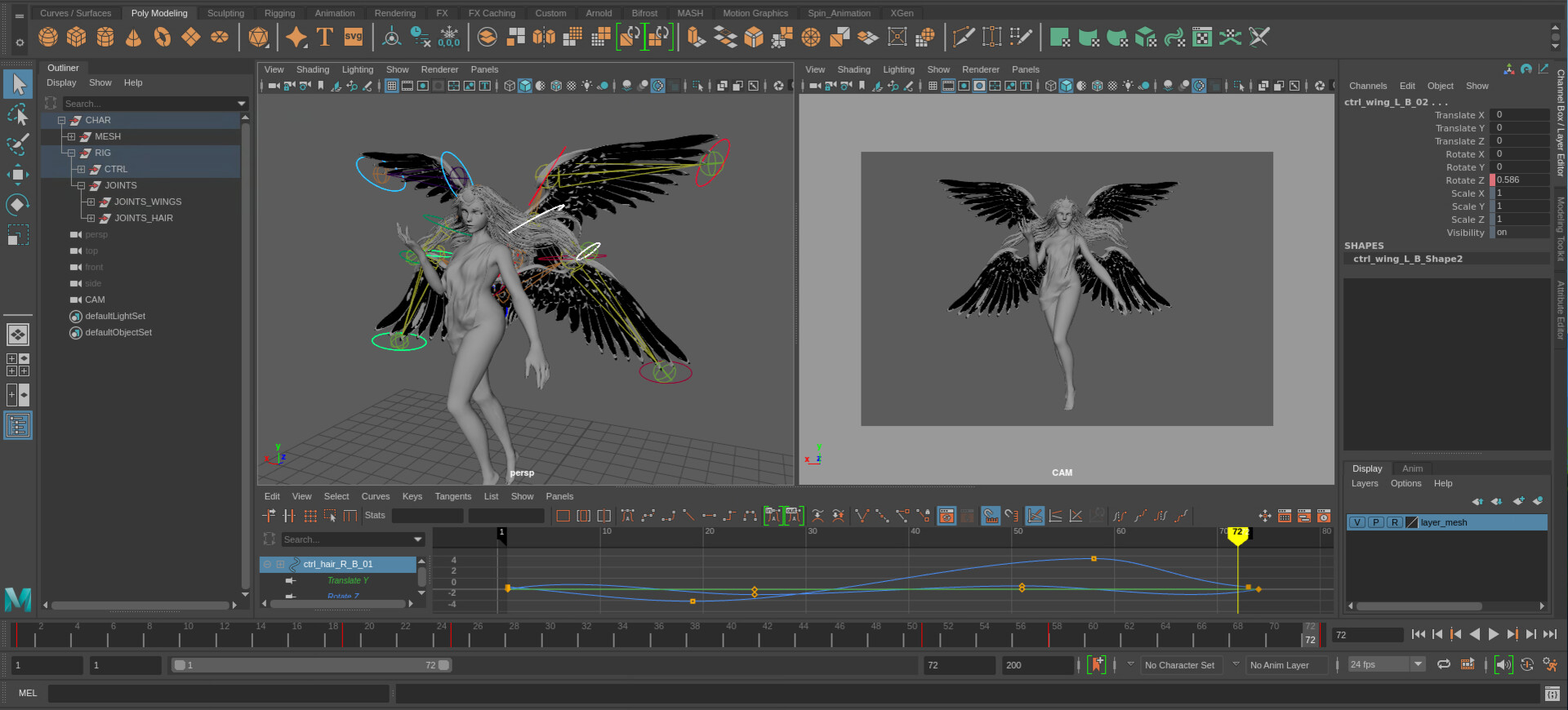This screenshot has width=1568, height=710.
Task: Toggle V visibility of layer_mesh
Action: click(x=1357, y=522)
